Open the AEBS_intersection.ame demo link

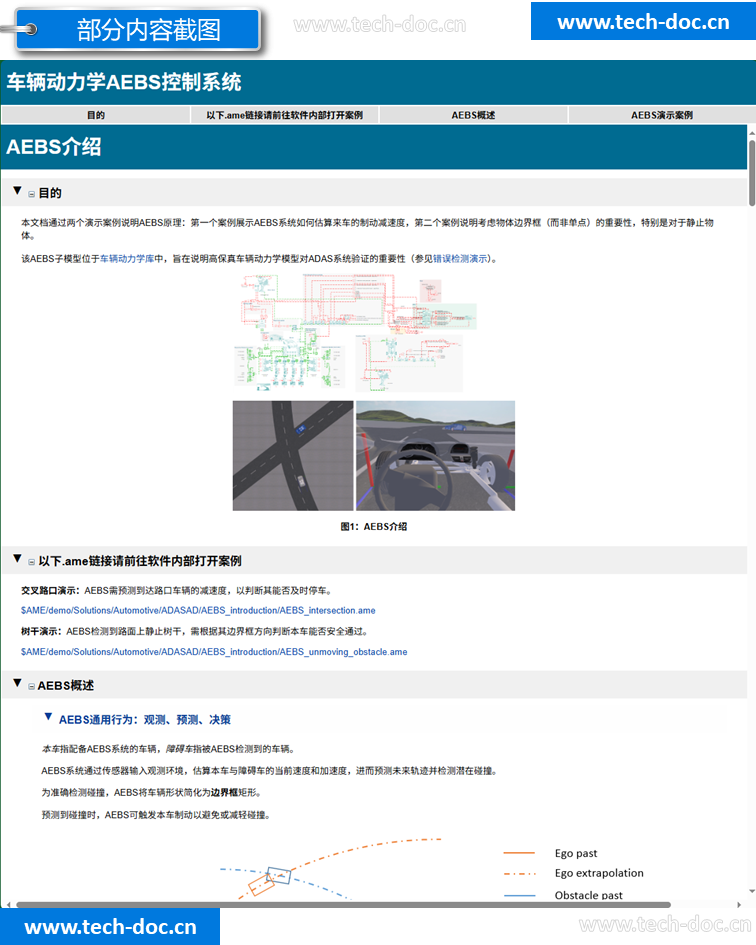pyautogui.click(x=198, y=611)
